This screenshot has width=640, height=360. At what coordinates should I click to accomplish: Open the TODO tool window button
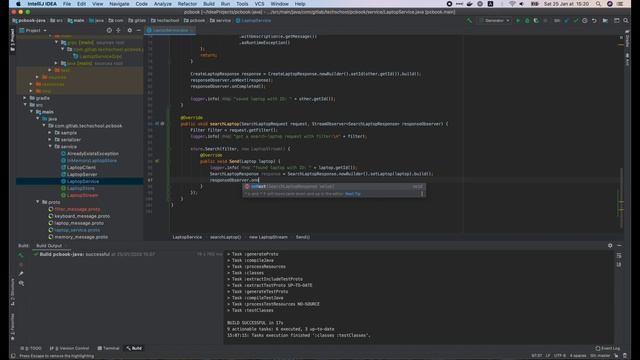(x=31, y=348)
